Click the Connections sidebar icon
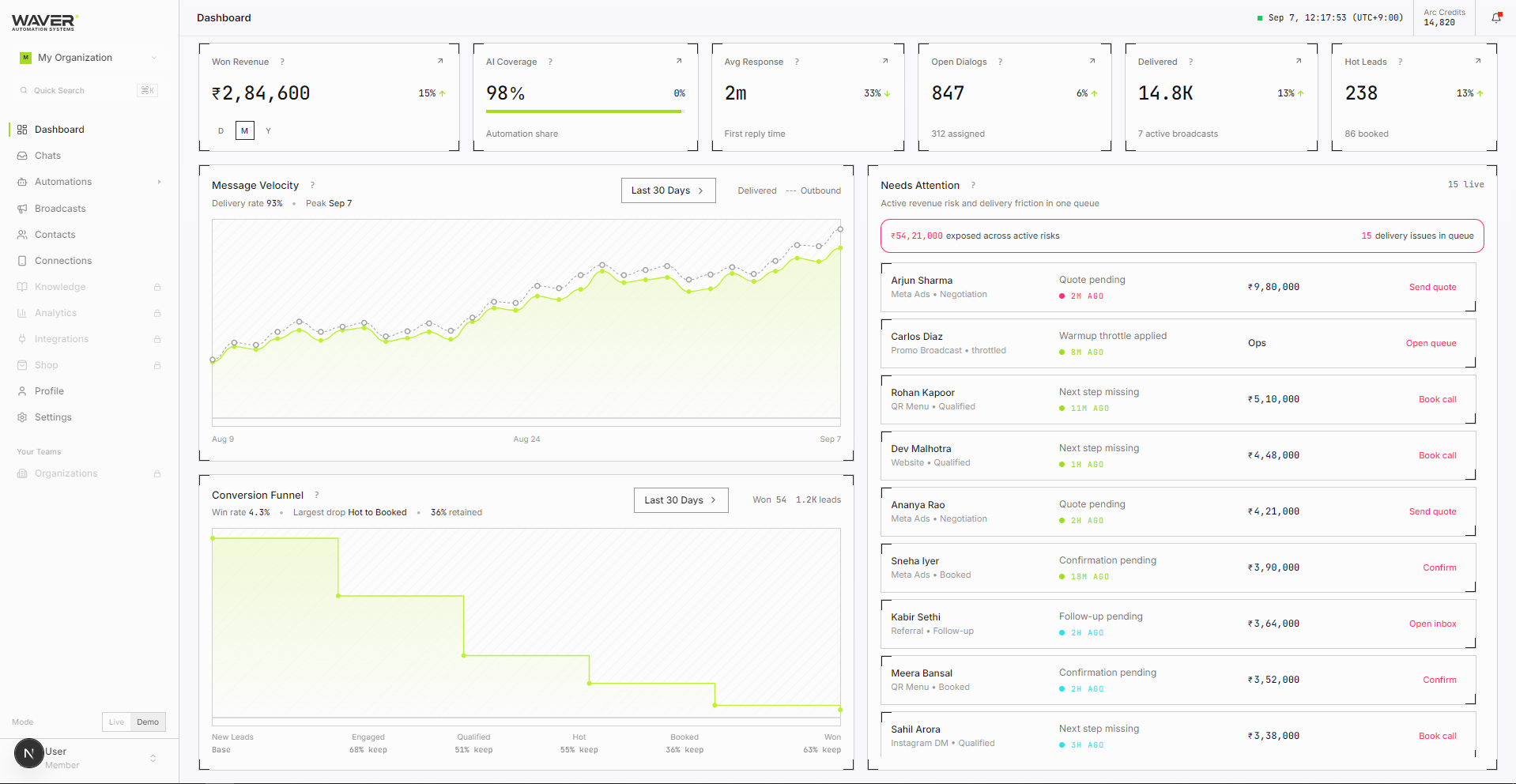Screen dimensions: 1516x784 [22, 261]
